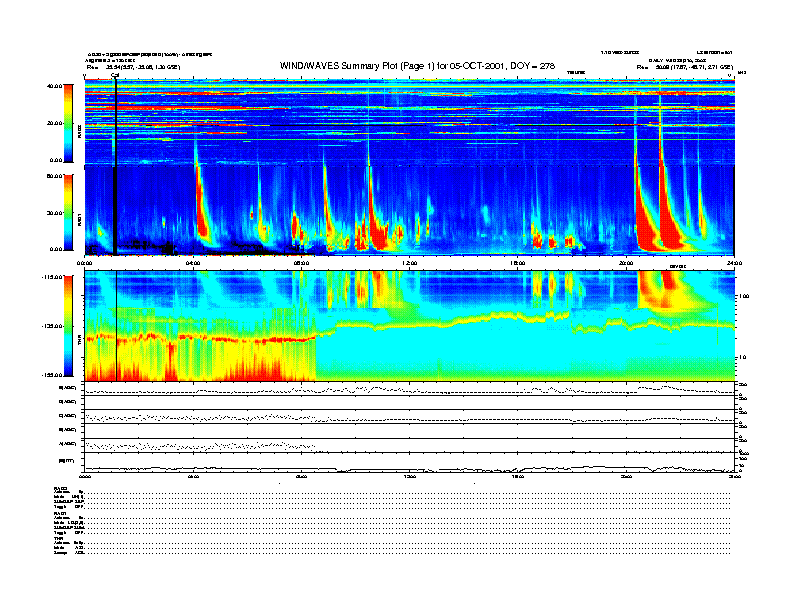Image resolution: width=792 pixels, height=612 pixels.
Task: Click the TNR status block heading at bottom
Action: pyautogui.click(x=58, y=539)
